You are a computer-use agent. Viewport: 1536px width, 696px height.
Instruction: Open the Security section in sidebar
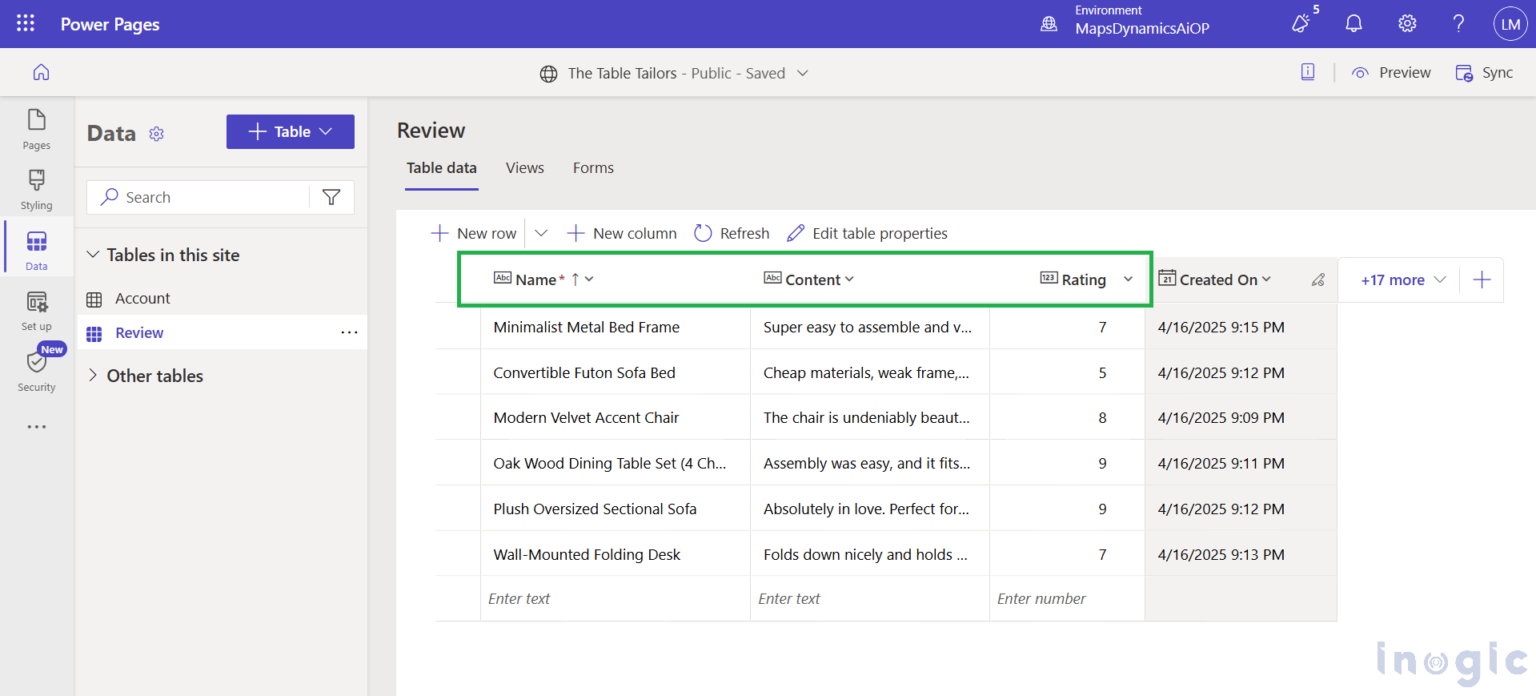click(36, 368)
